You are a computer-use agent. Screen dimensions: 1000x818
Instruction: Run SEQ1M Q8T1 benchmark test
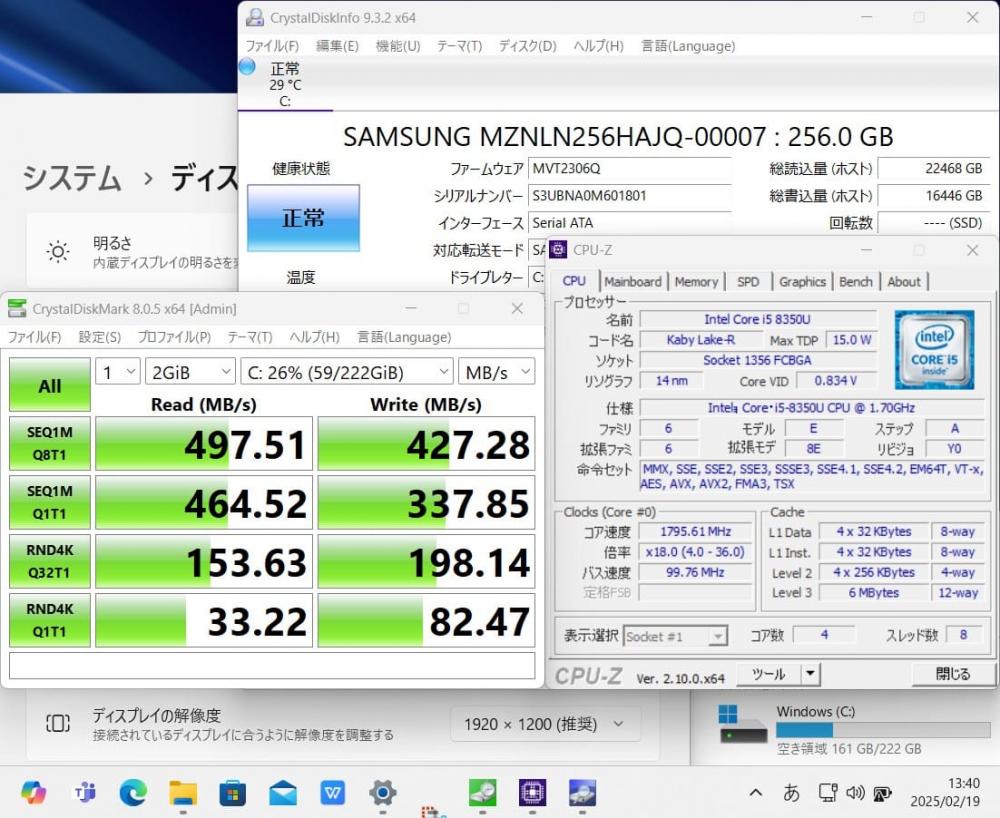pos(50,443)
